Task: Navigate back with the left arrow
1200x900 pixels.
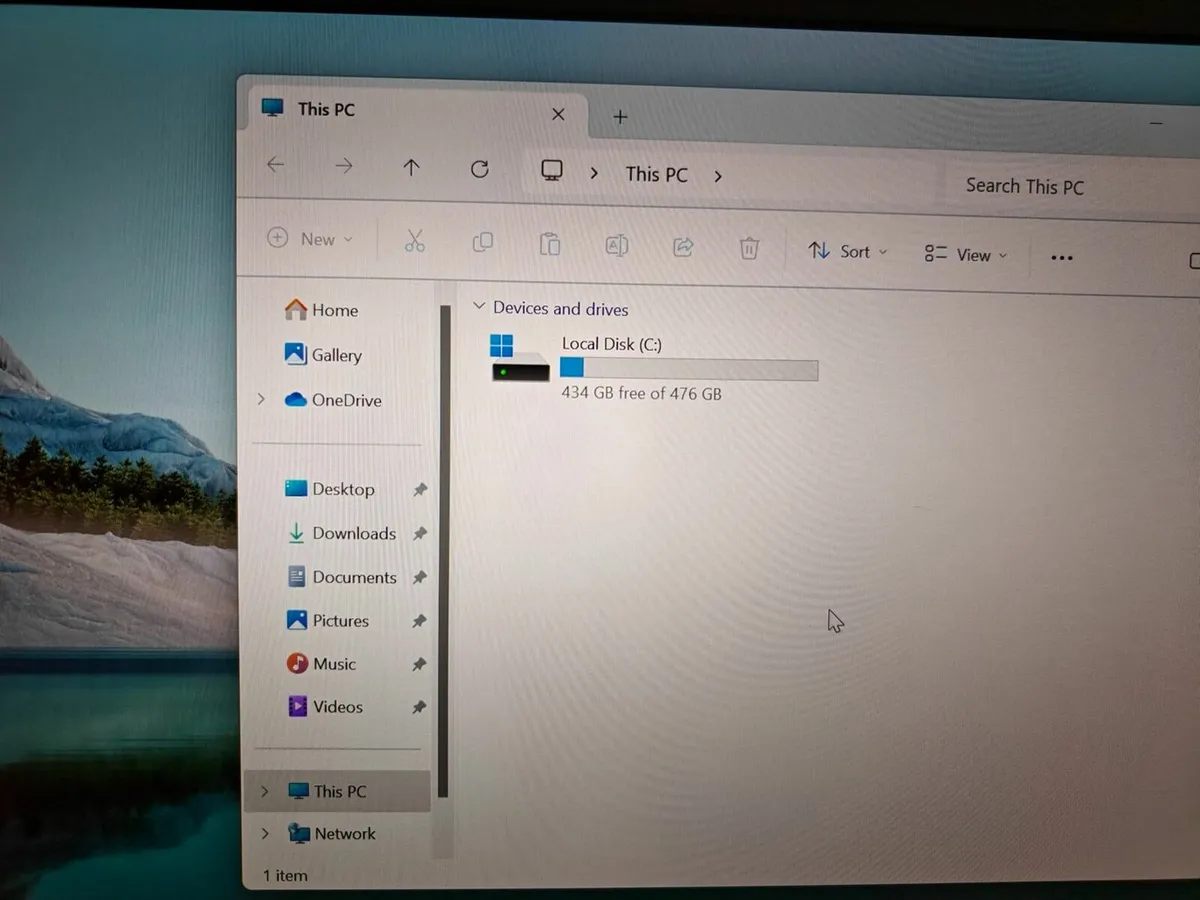Action: point(276,165)
